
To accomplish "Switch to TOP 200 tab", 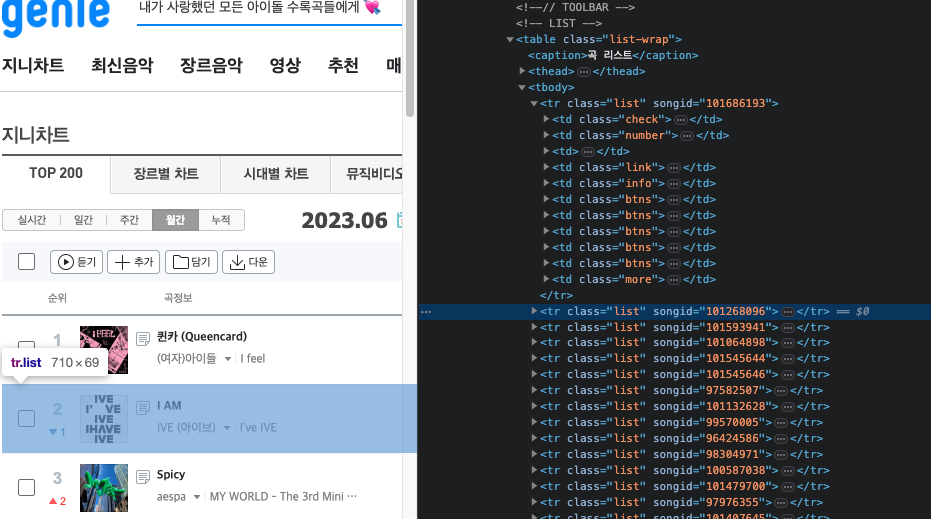I will click(x=56, y=173).
